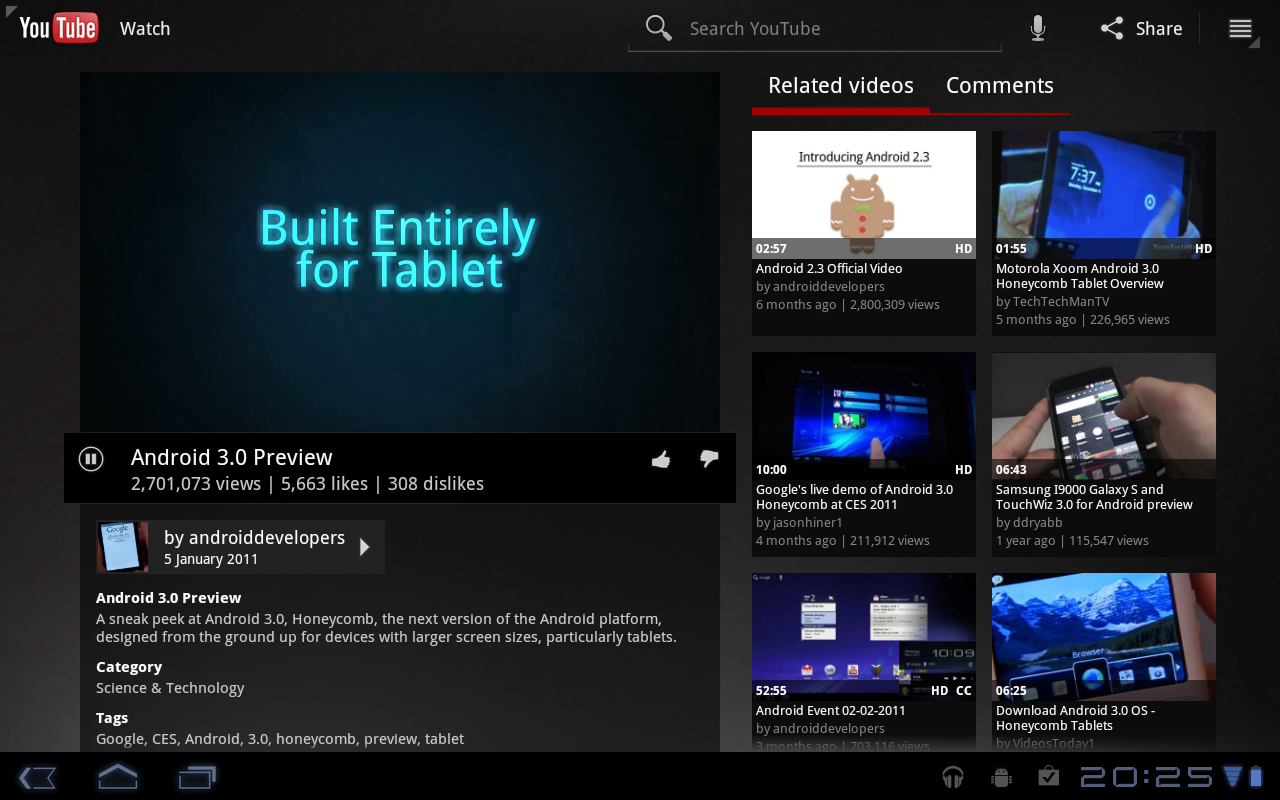The width and height of the screenshot is (1280, 800).
Task: Click the tags line 'Google, CES, Android'
Action: pos(280,739)
